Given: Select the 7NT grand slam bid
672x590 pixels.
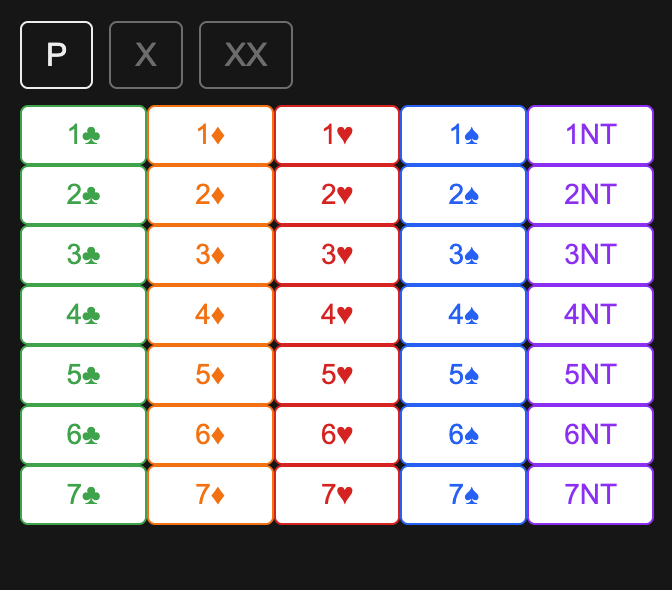Looking at the screenshot, I should click(x=590, y=495).
